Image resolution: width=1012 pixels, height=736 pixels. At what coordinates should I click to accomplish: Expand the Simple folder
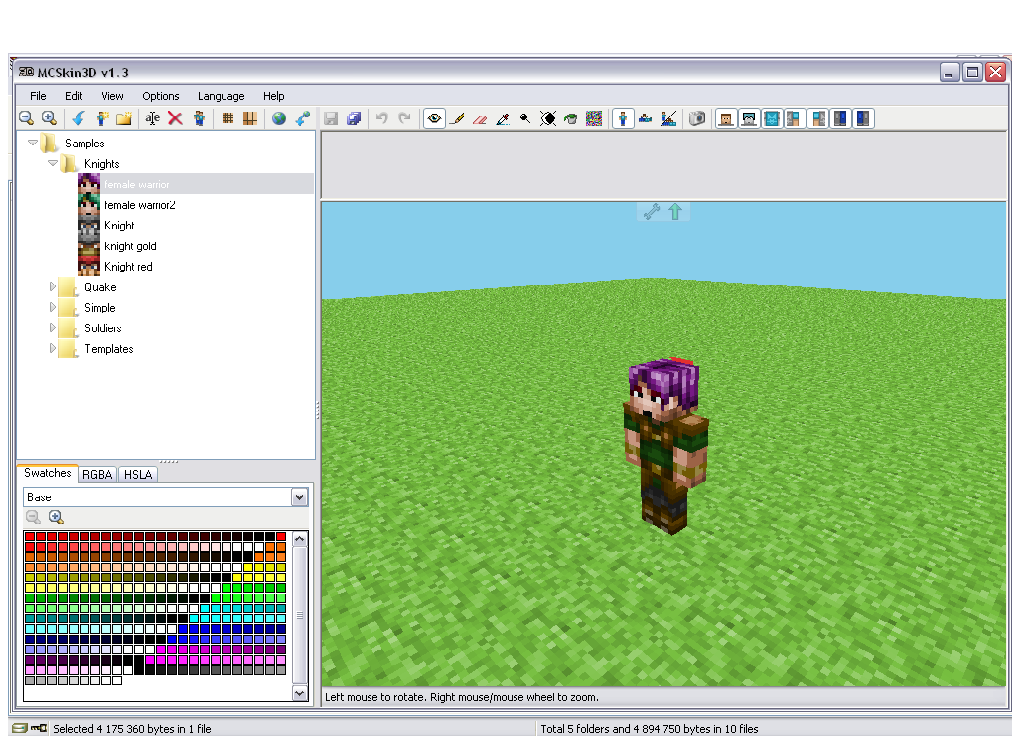tap(53, 307)
